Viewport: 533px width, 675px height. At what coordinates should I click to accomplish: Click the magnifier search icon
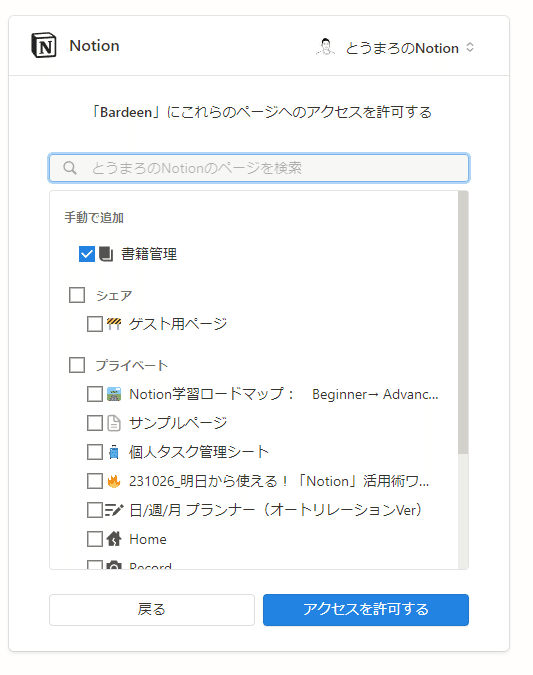(x=70, y=167)
